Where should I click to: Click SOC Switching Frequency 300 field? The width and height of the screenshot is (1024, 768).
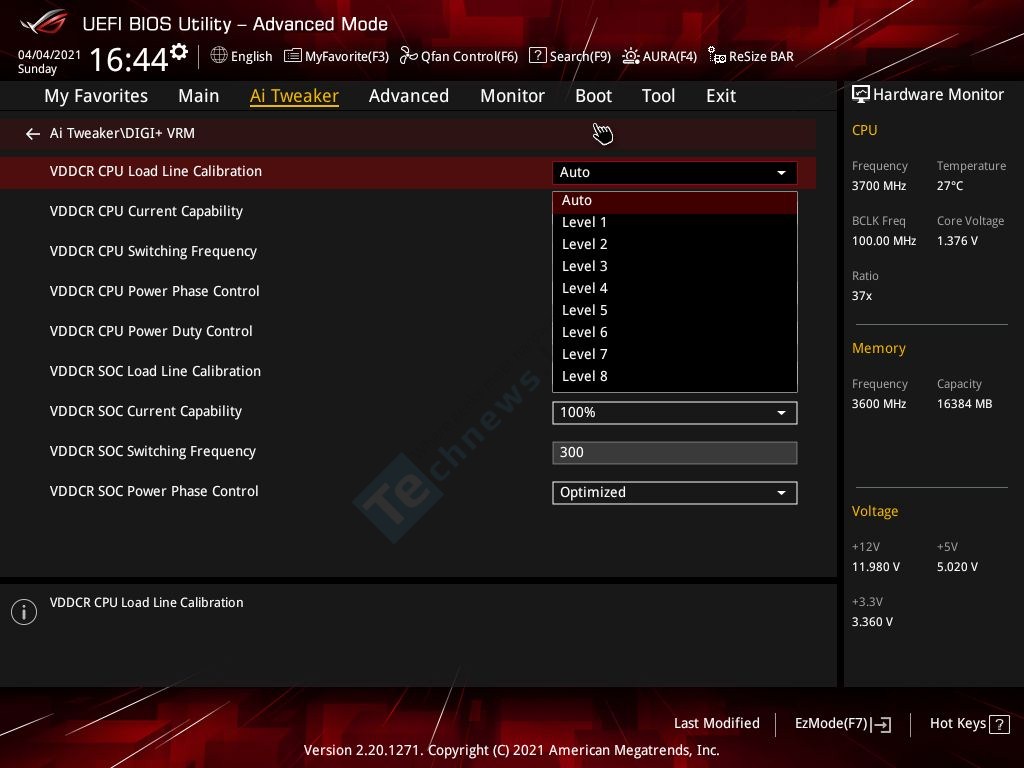675,453
